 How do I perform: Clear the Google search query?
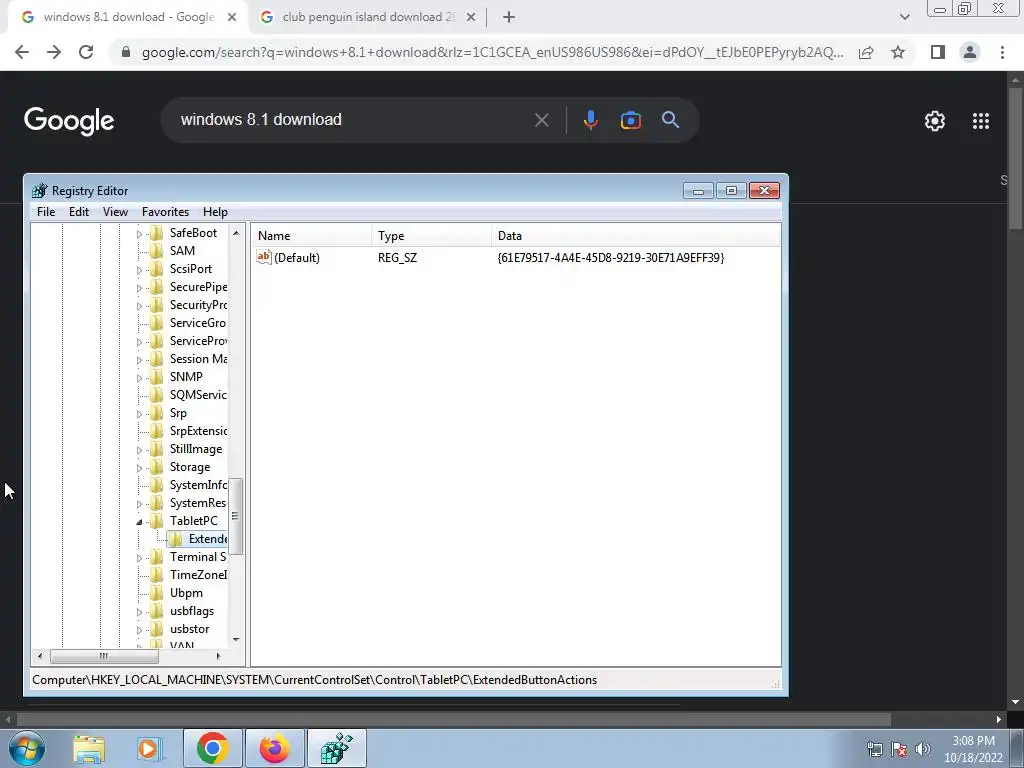pyautogui.click(x=541, y=120)
